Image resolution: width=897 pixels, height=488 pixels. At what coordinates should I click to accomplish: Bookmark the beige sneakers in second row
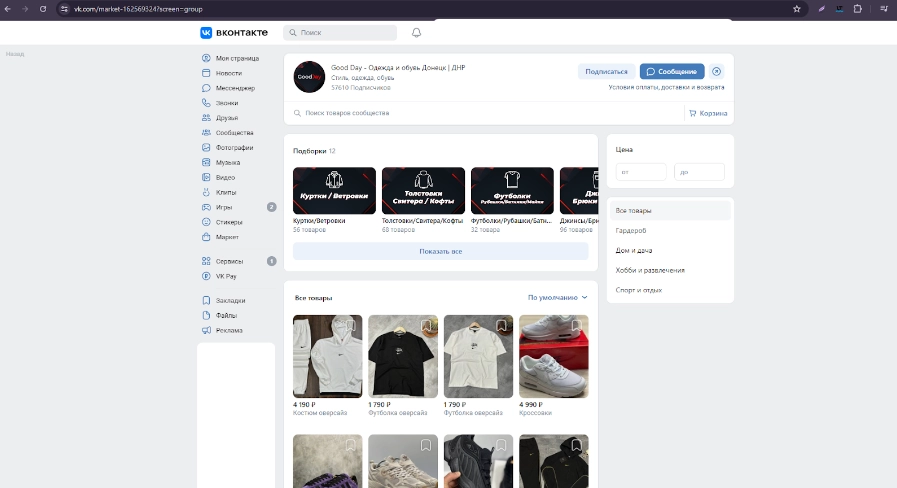(x=426, y=445)
